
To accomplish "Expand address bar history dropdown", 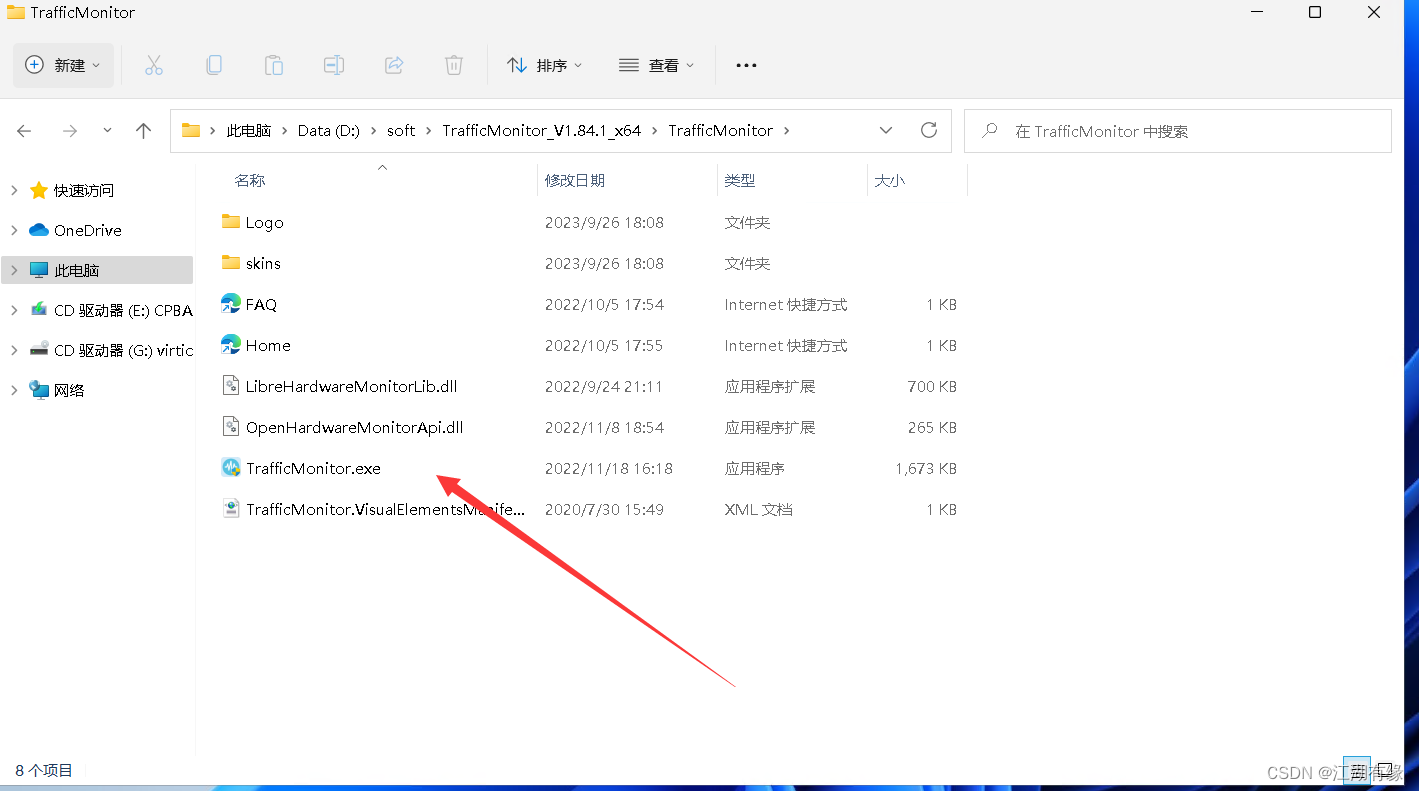I will pyautogui.click(x=885, y=131).
